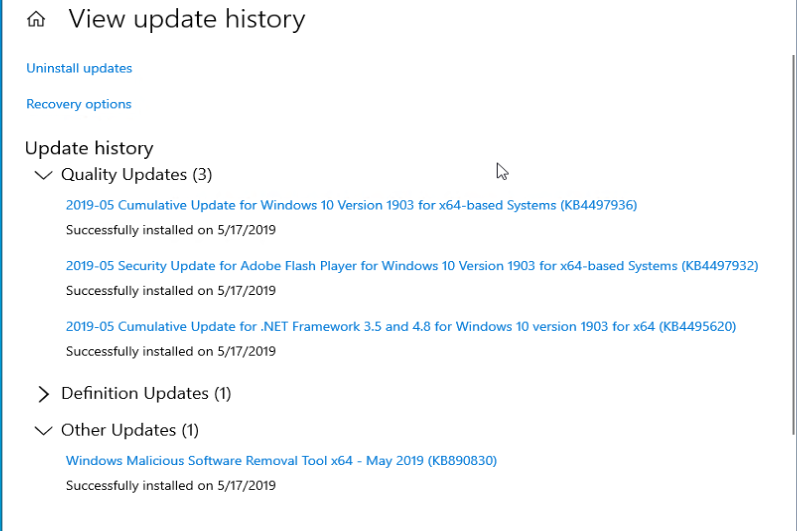Collapse the Quality Updates chevron arrow

(x=43, y=175)
